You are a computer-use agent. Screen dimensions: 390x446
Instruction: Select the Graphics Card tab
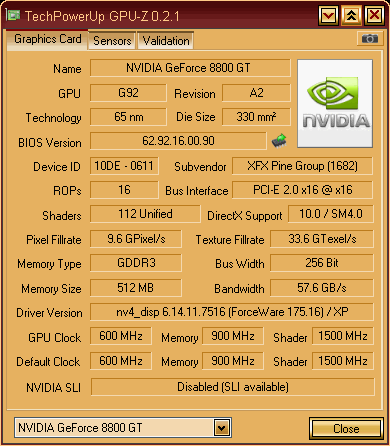pos(48,39)
